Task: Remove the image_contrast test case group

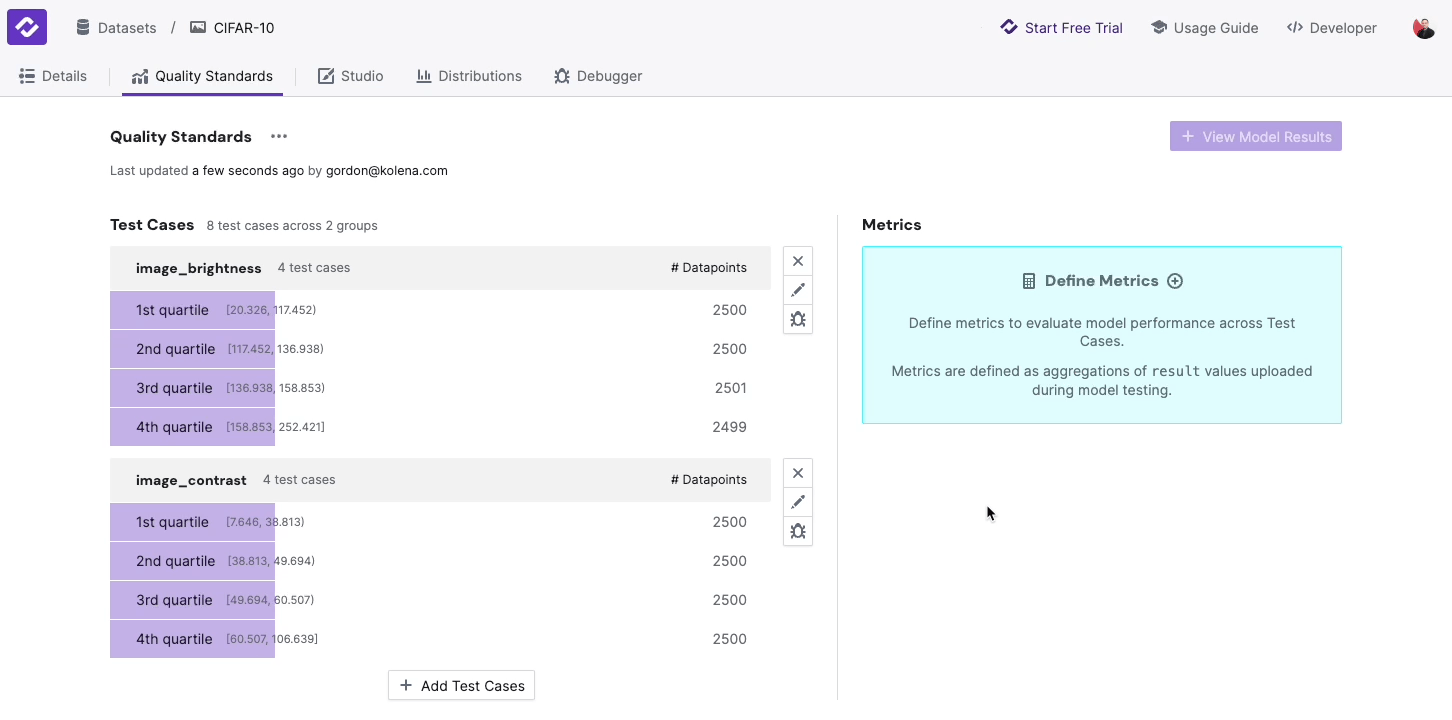Action: (797, 473)
